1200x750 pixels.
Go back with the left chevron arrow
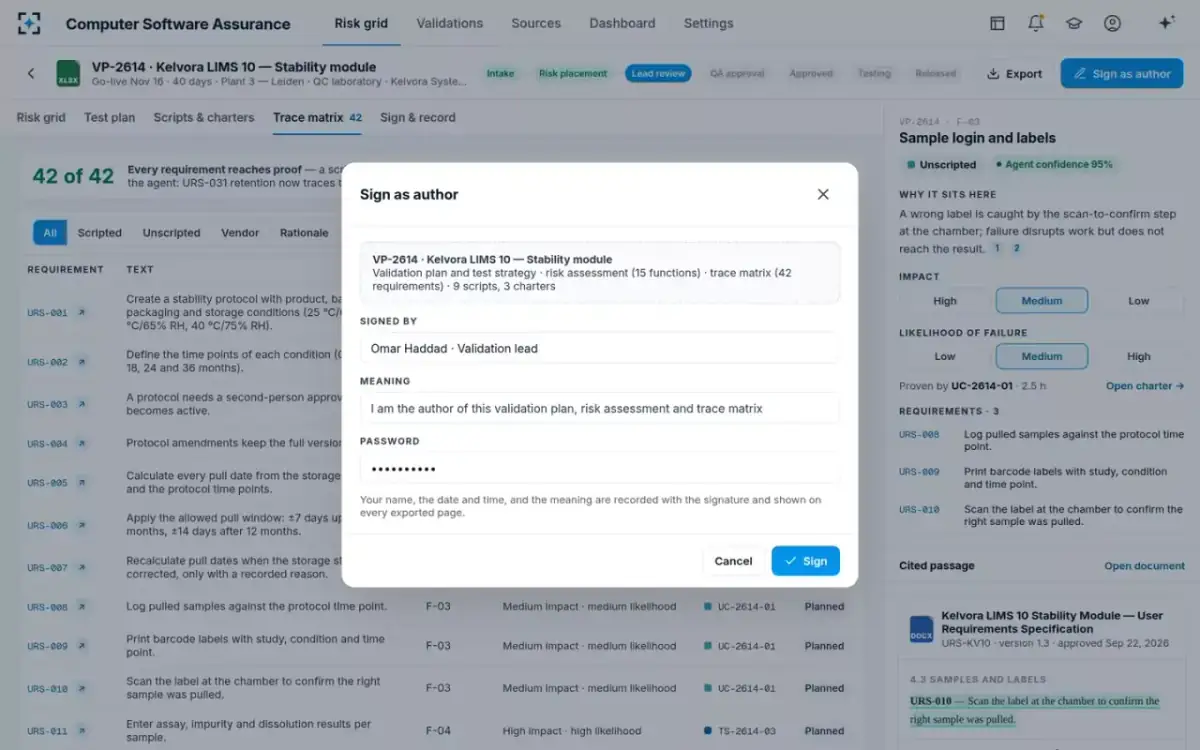click(x=31, y=73)
